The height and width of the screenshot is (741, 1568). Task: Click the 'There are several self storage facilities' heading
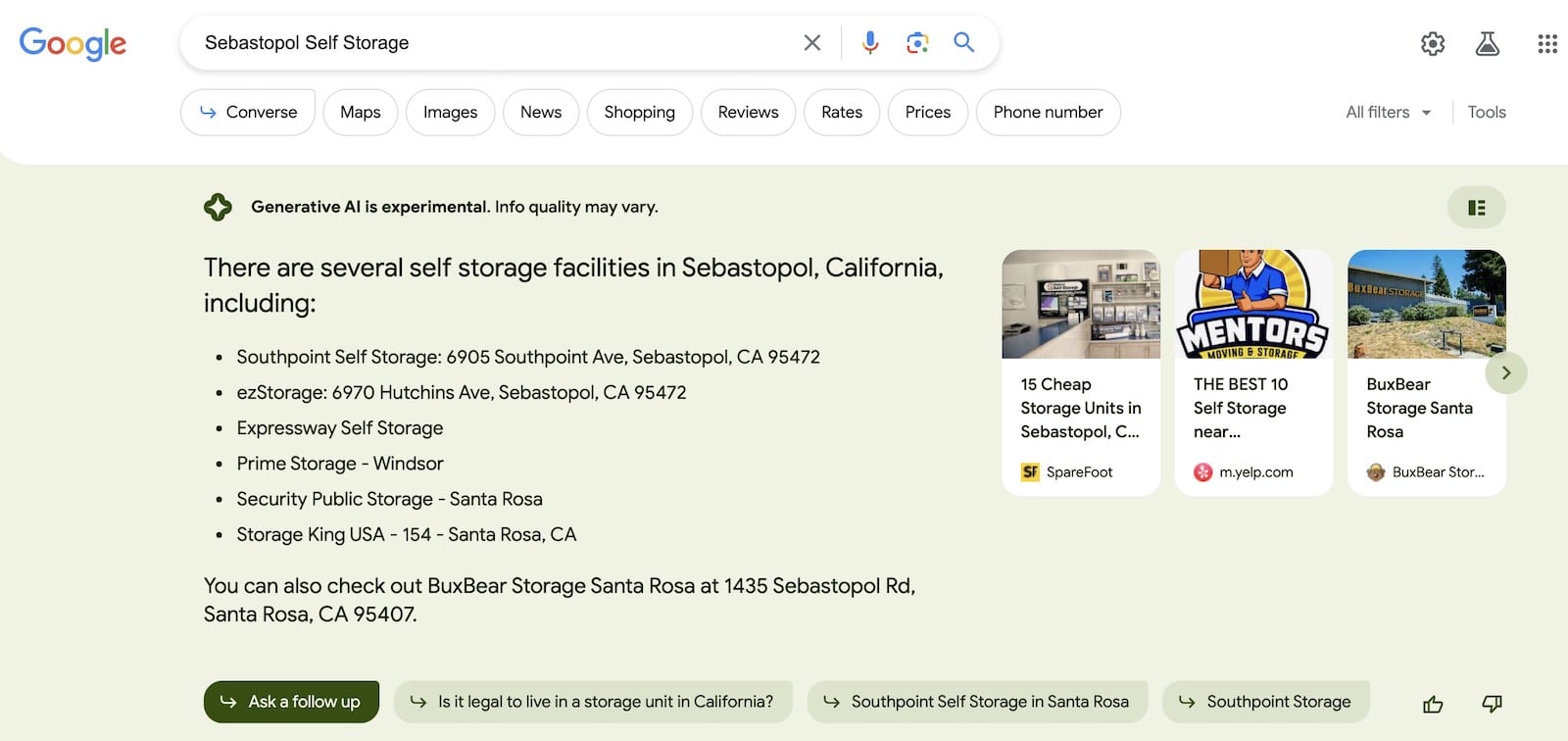tap(573, 285)
